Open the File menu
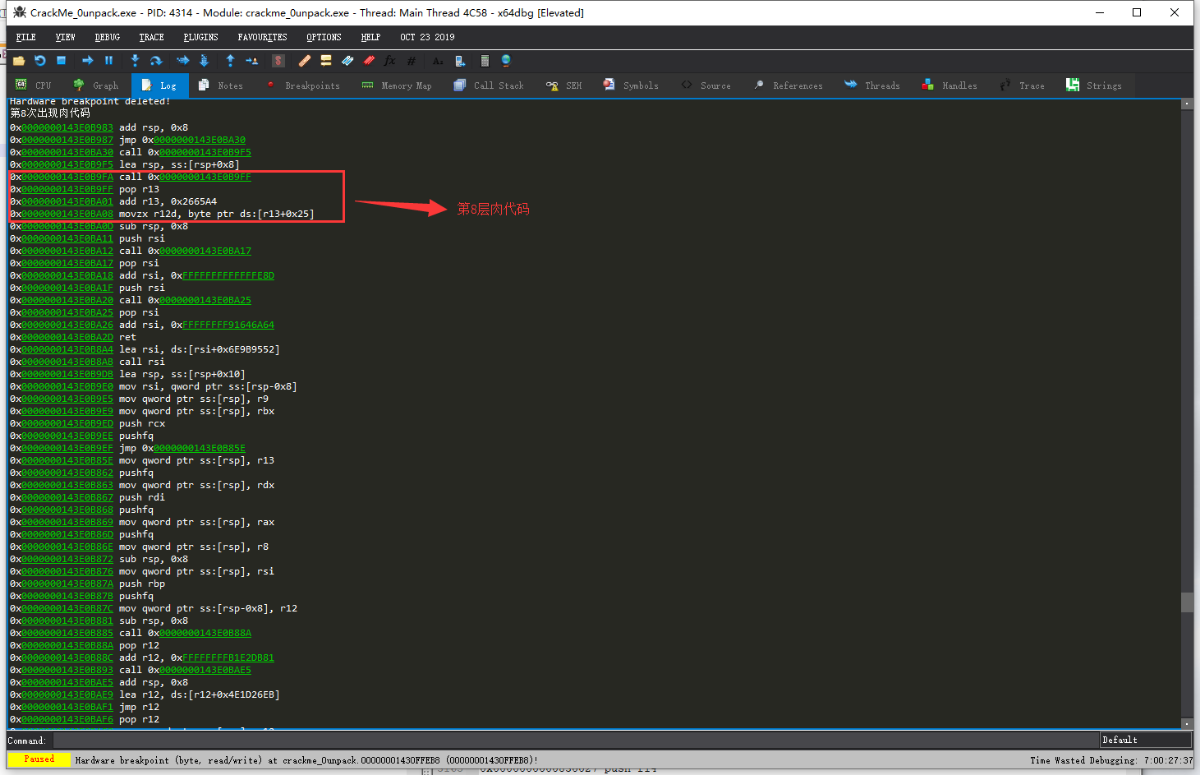The image size is (1200, 775). click(x=26, y=37)
